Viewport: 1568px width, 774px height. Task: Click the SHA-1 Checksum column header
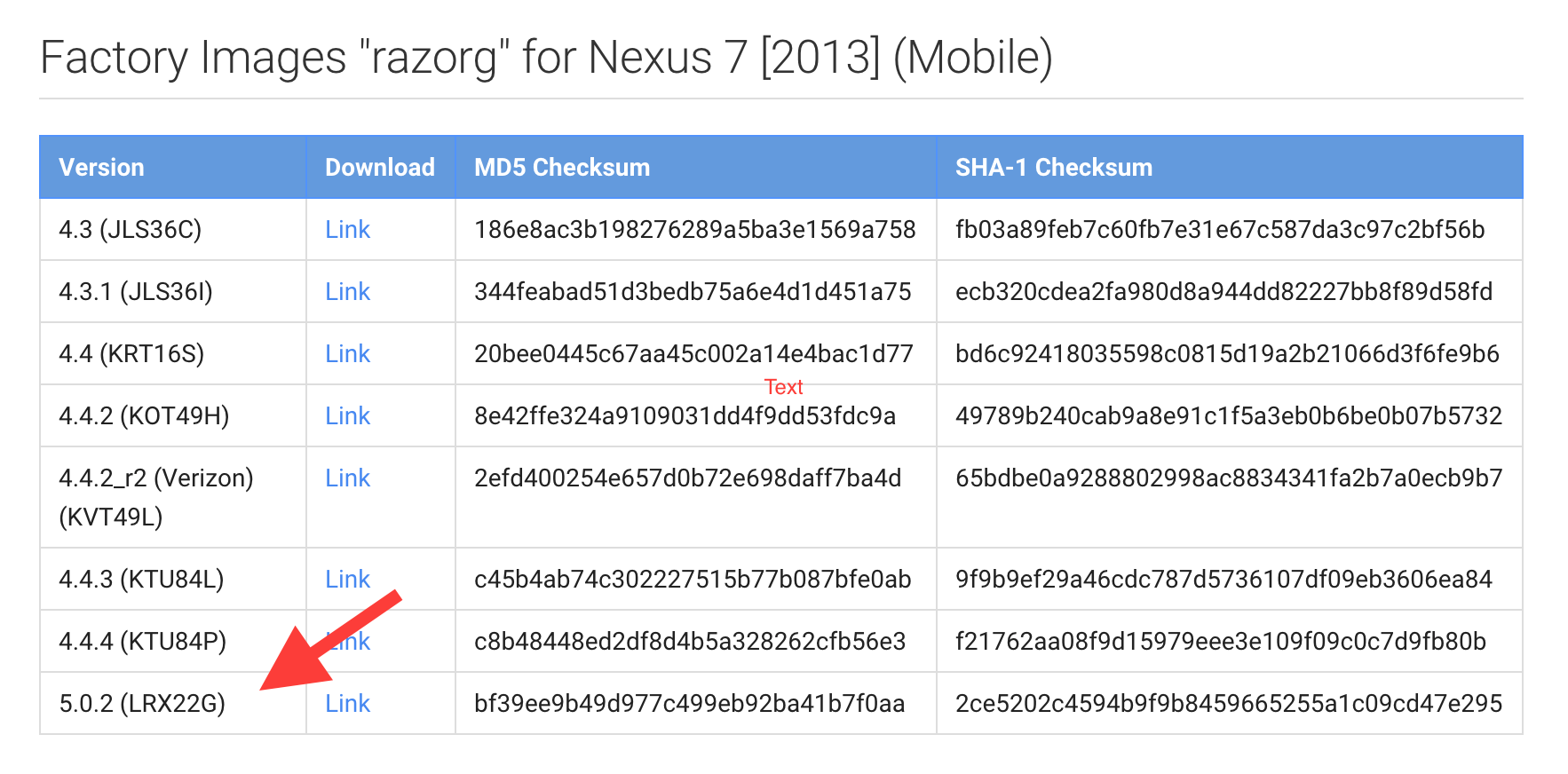[x=1054, y=168]
